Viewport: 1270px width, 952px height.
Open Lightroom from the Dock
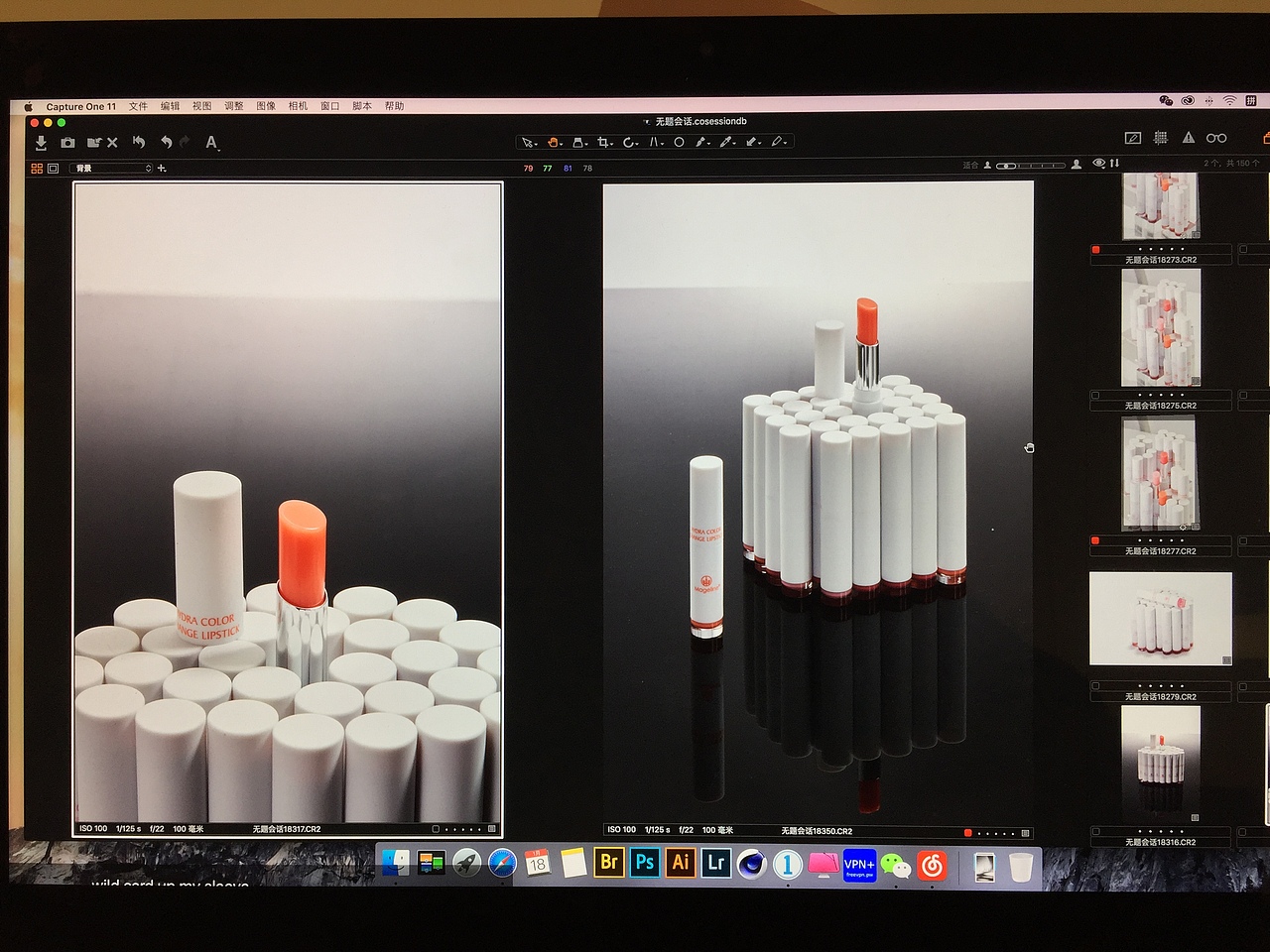pos(715,863)
